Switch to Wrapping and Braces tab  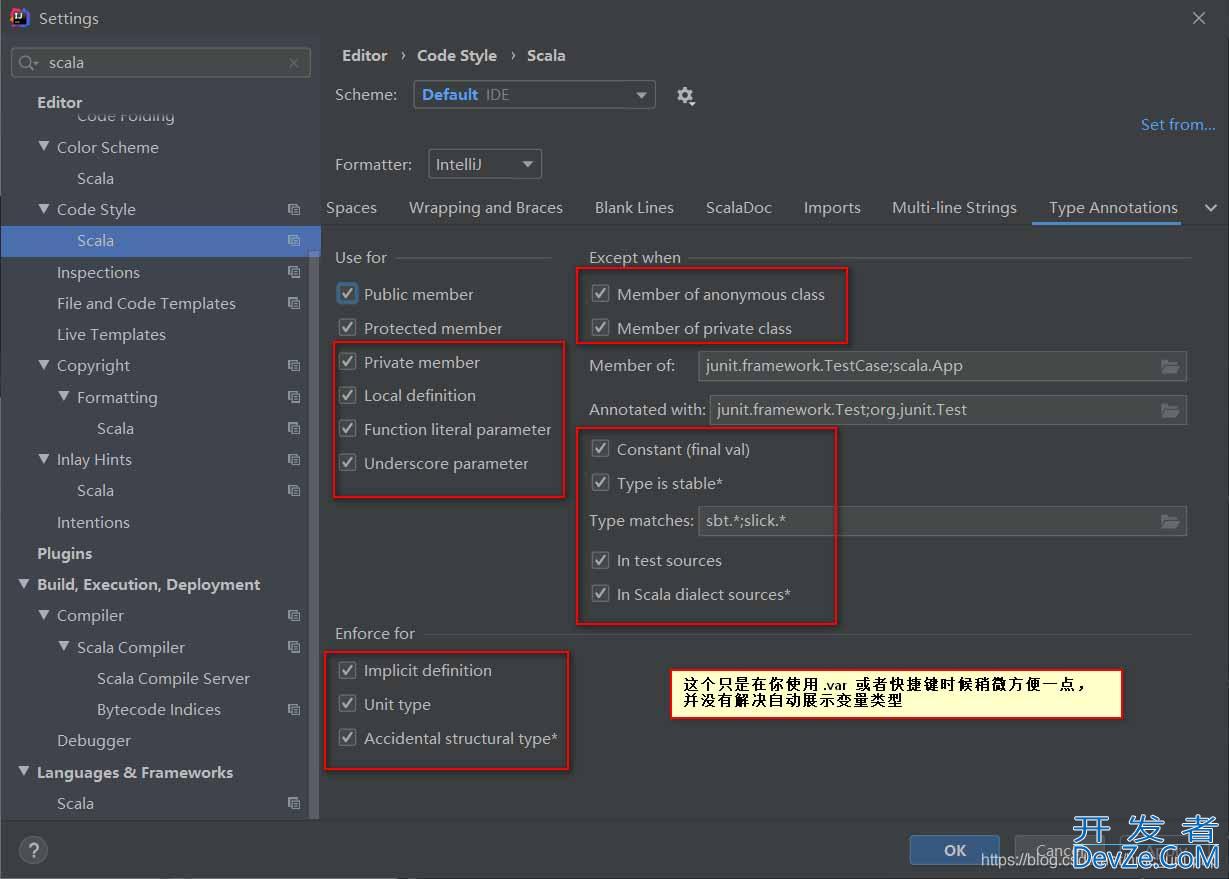[486, 208]
